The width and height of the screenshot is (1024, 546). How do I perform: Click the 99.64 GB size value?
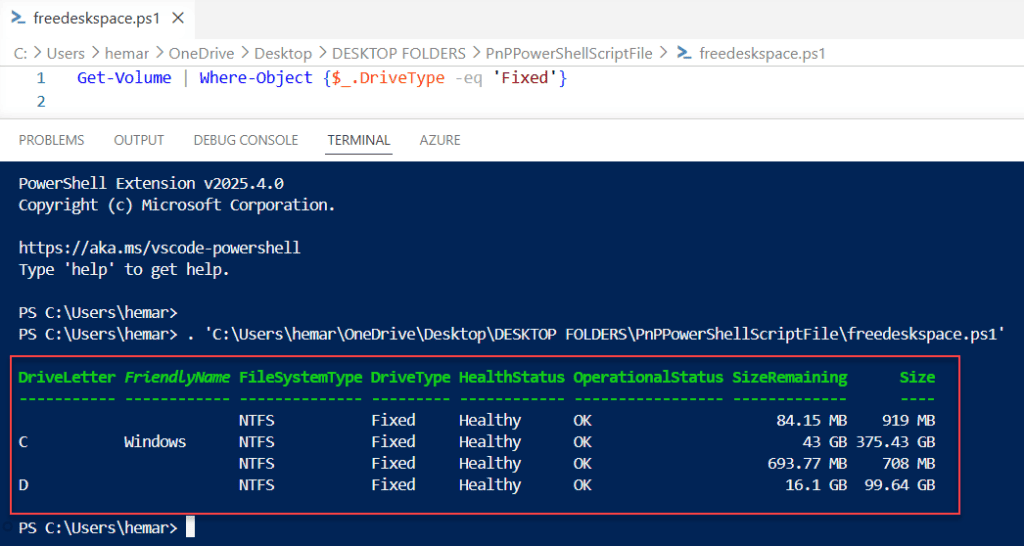pos(899,485)
